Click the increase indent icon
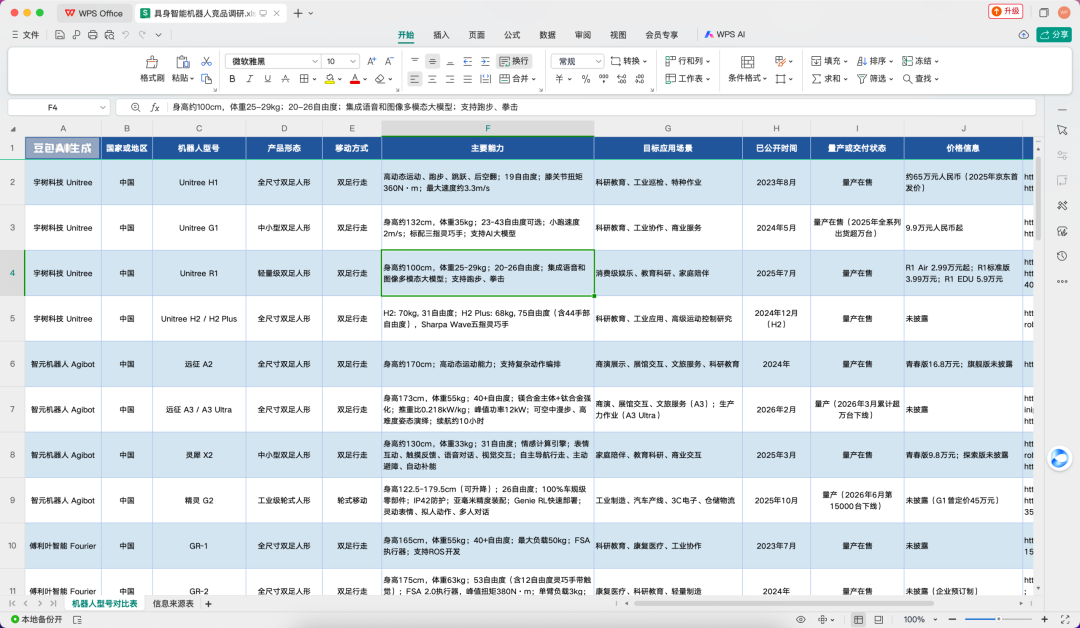The width and height of the screenshot is (1080, 628). pos(486,61)
